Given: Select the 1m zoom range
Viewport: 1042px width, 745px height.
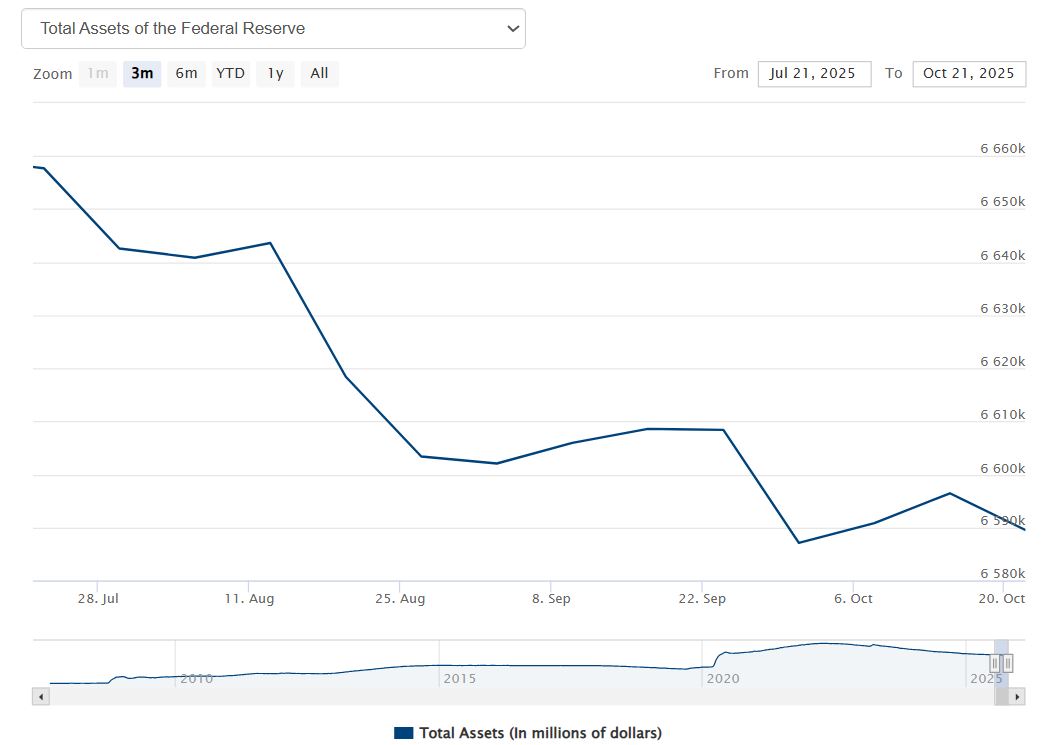Looking at the screenshot, I should click(98, 73).
